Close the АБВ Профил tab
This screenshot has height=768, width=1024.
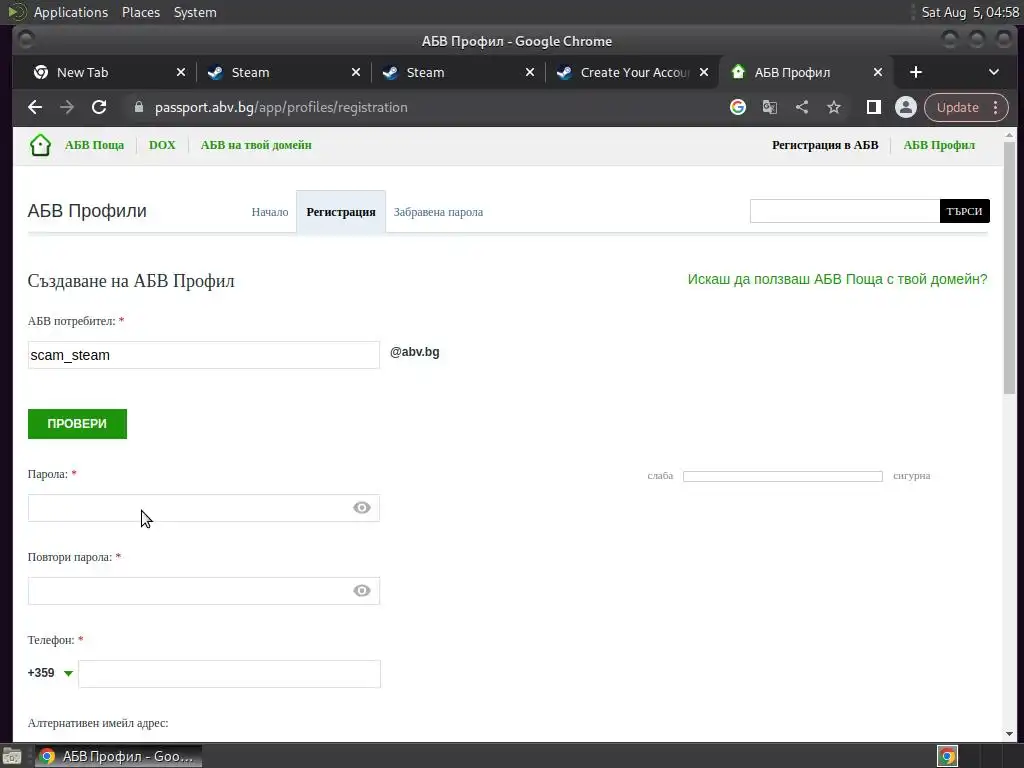(878, 72)
